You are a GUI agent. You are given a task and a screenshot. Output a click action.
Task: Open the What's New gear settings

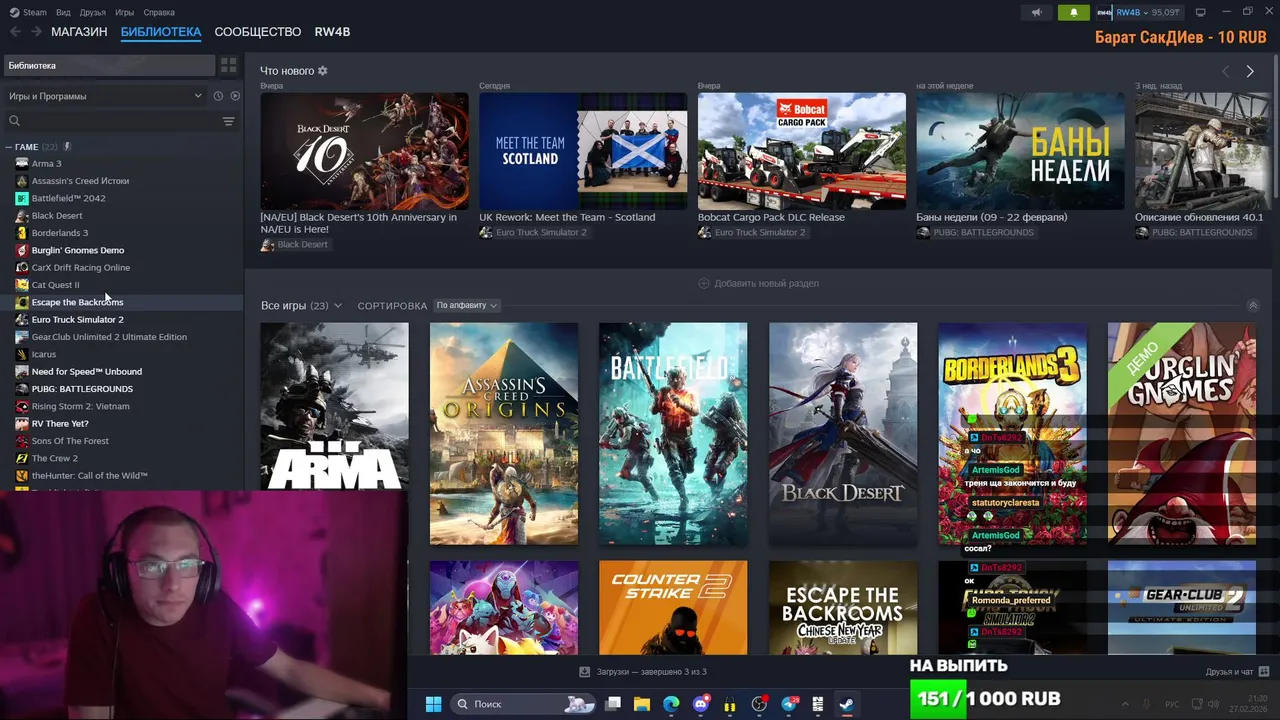click(322, 71)
